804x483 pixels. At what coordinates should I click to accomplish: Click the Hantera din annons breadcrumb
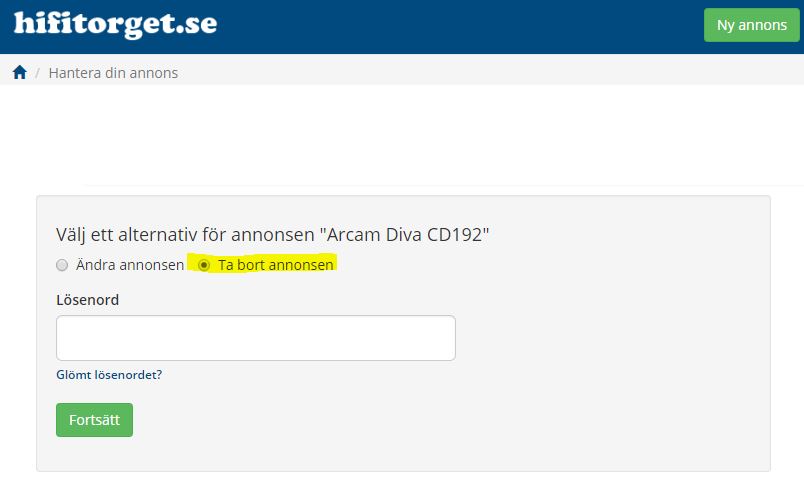113,73
